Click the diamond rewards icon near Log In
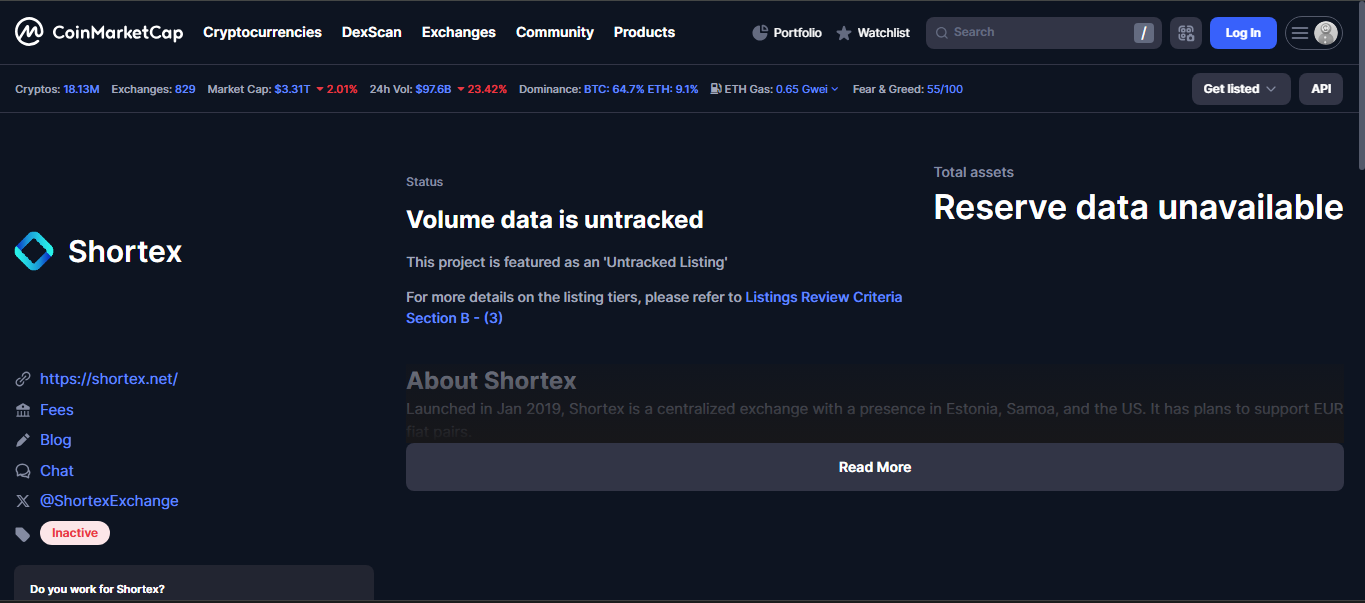Screen dimensions: 1365x603 pos(1186,33)
